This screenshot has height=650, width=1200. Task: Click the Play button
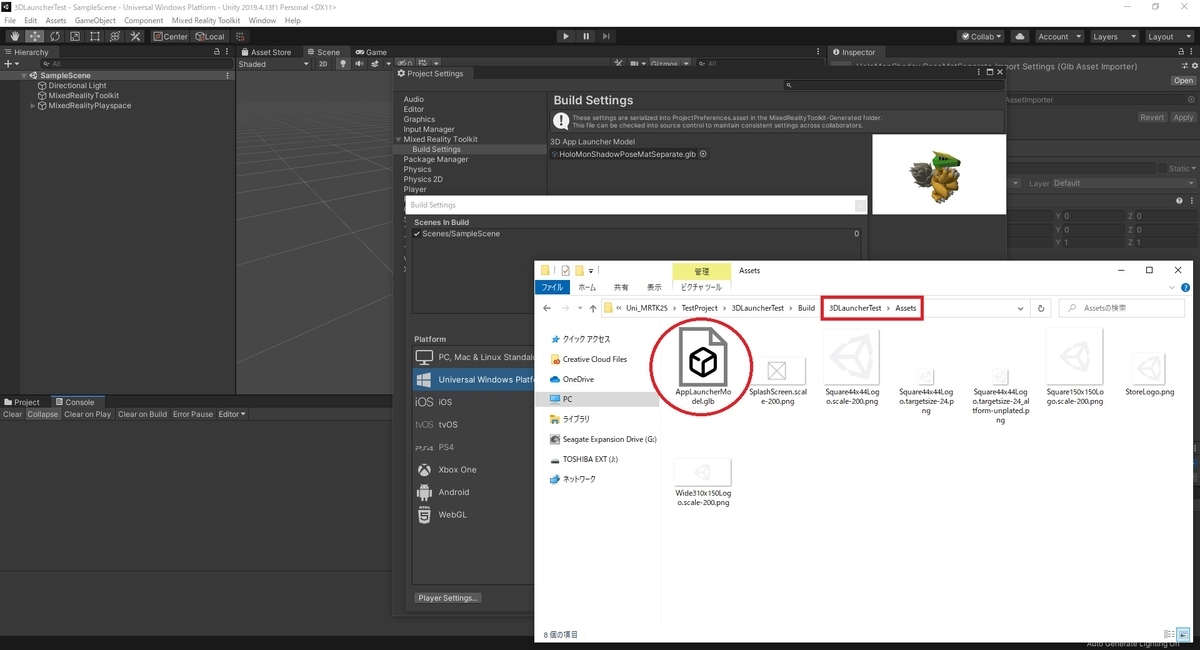click(x=566, y=36)
